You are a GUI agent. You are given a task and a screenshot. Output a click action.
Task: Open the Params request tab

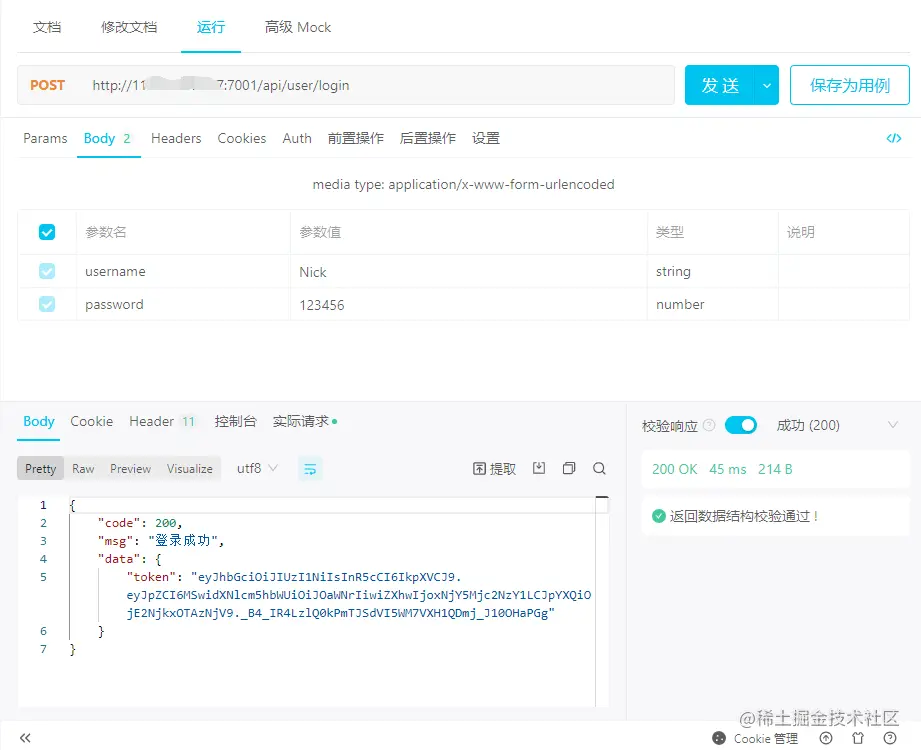[45, 138]
